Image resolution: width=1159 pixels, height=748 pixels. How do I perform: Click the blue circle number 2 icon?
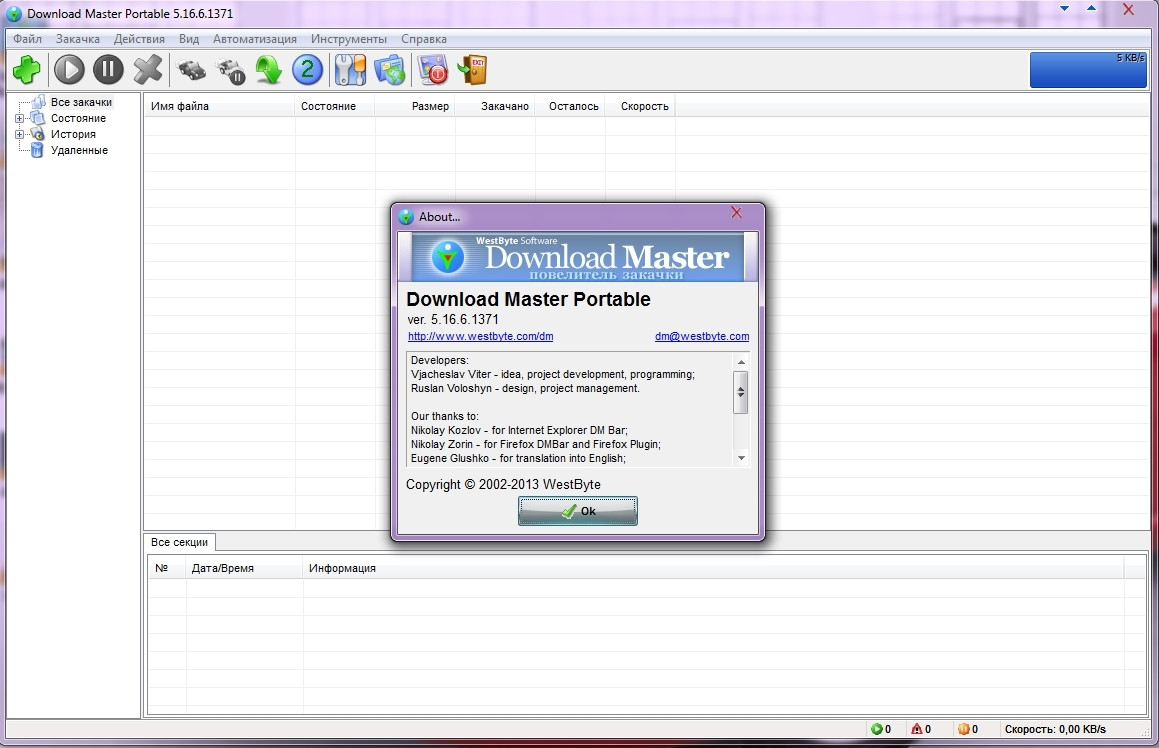coord(307,70)
